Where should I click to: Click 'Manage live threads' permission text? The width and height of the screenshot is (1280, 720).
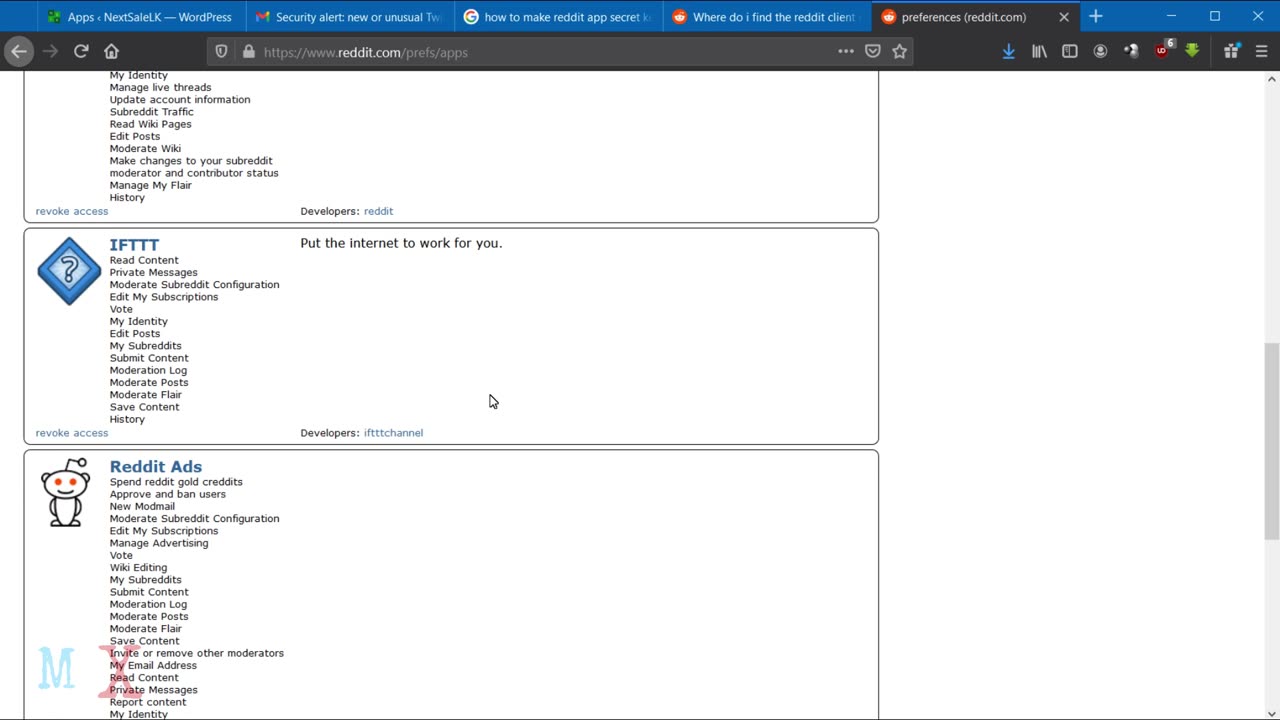(x=161, y=88)
